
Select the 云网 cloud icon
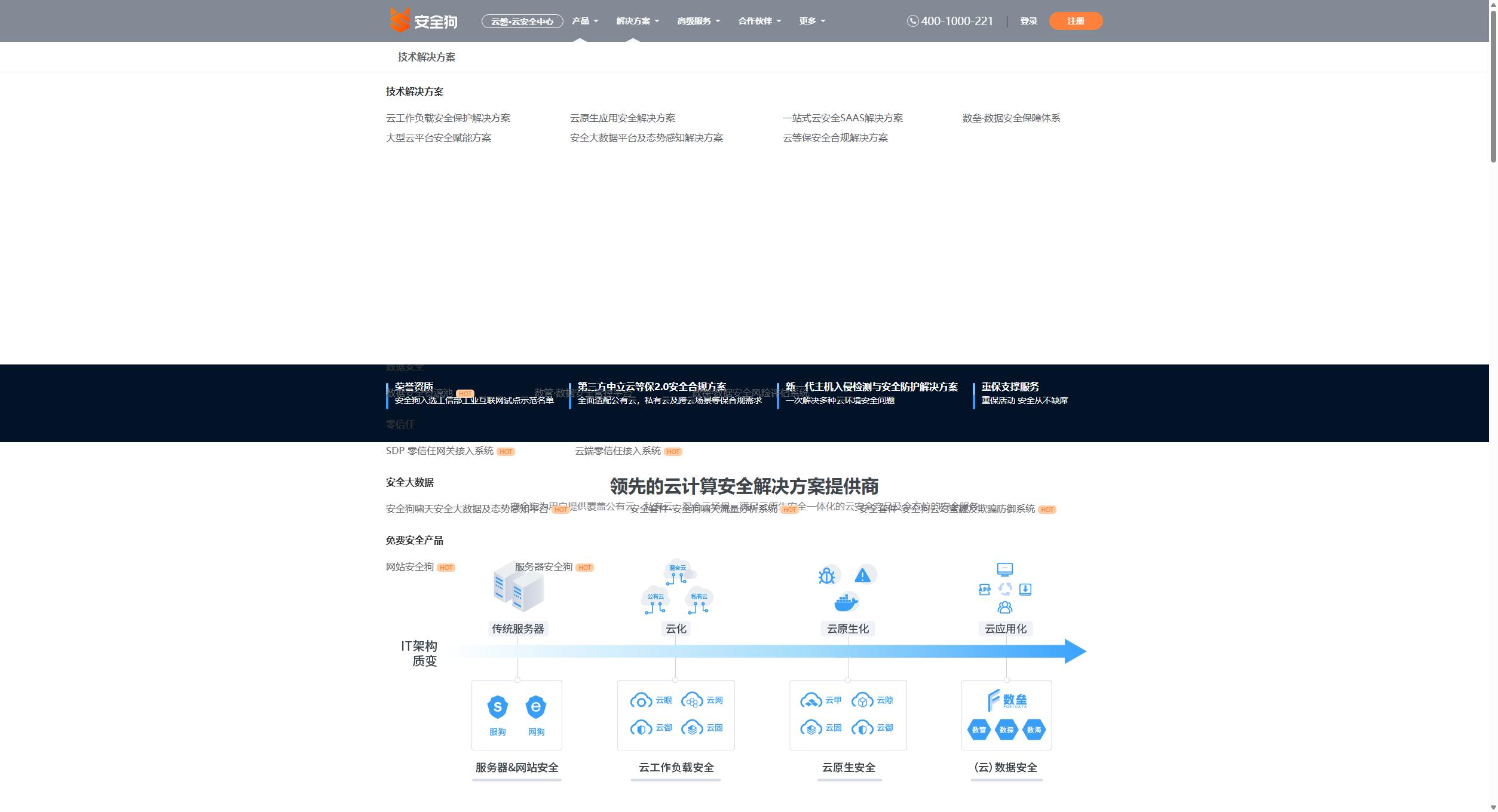pos(692,700)
